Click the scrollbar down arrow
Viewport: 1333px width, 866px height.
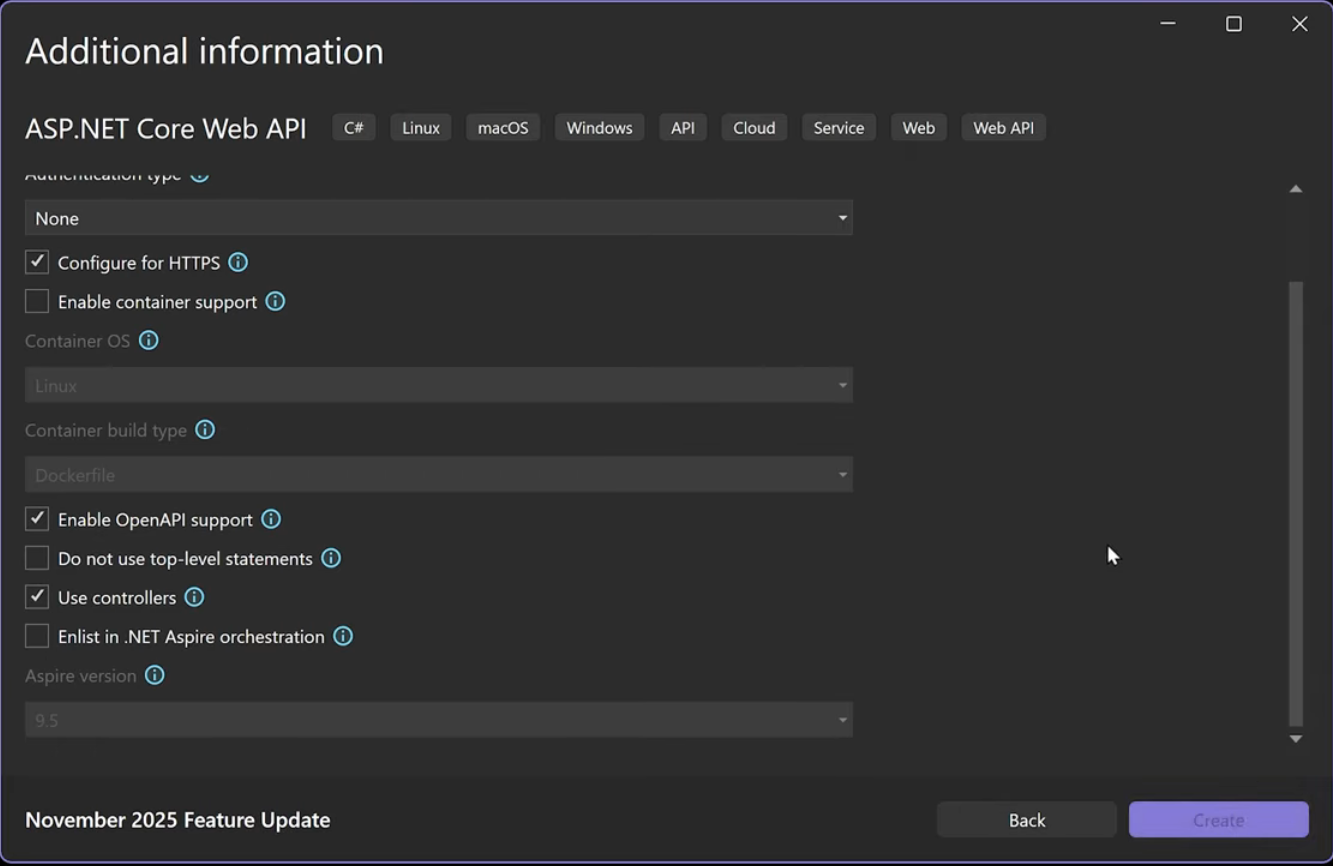tap(1295, 740)
